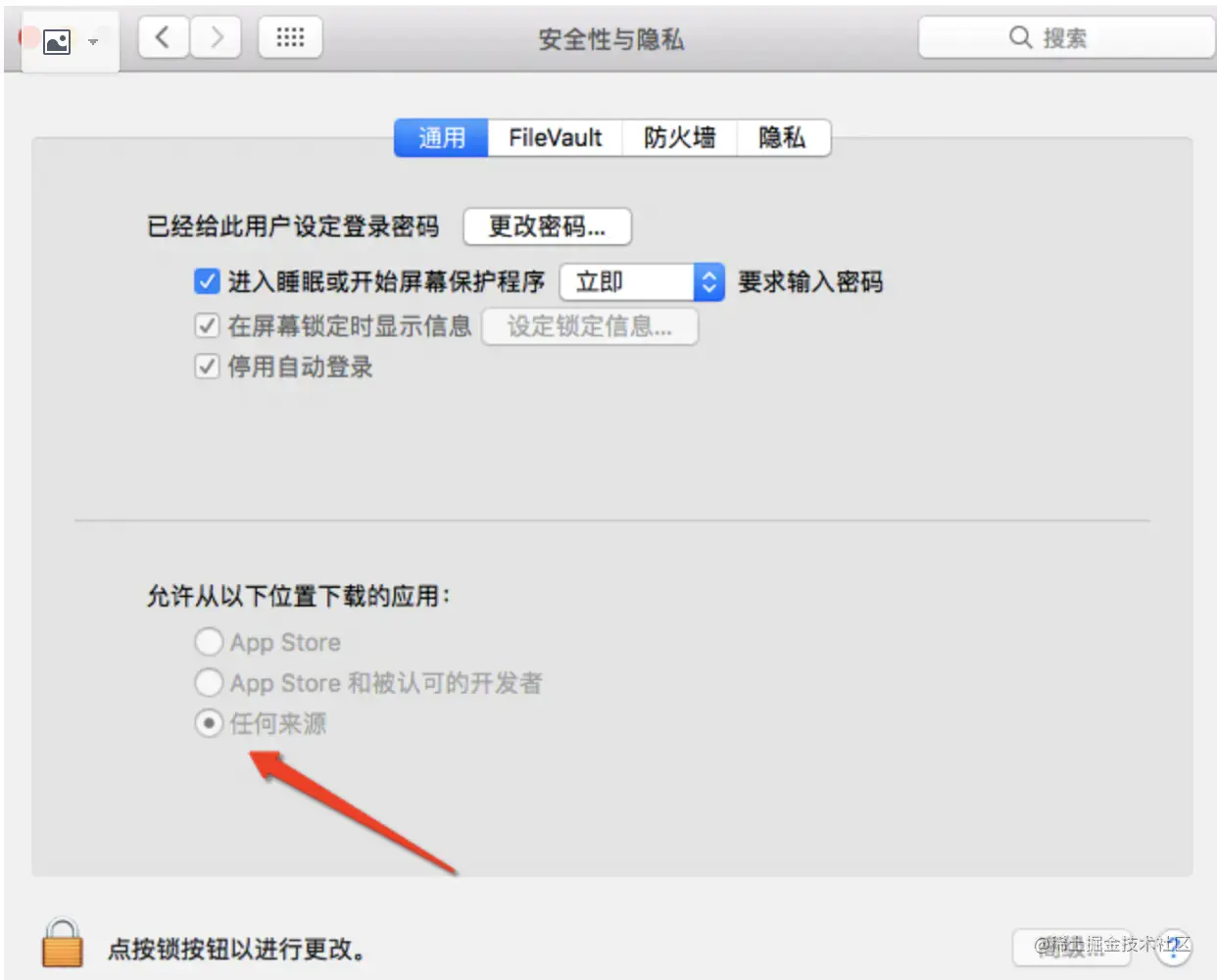Show all preferences grid icon
The image size is (1217, 980).
[290, 38]
